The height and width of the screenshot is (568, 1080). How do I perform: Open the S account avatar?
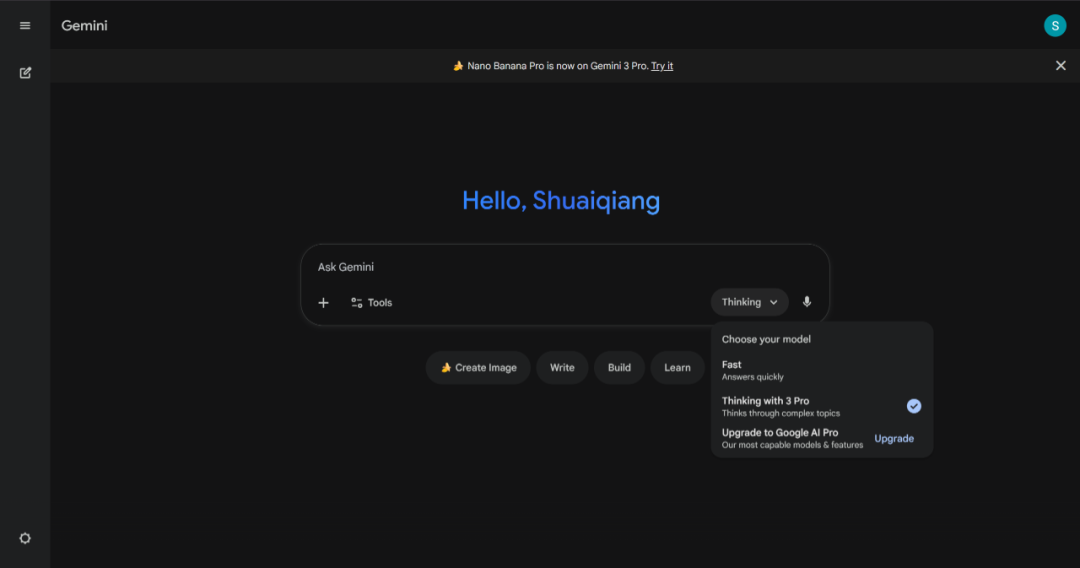[x=1055, y=25]
